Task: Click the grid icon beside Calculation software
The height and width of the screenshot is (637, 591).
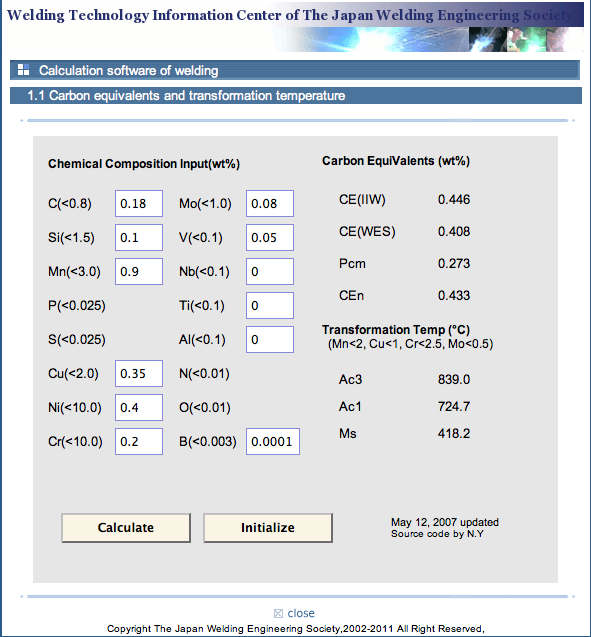Action: (x=24, y=70)
